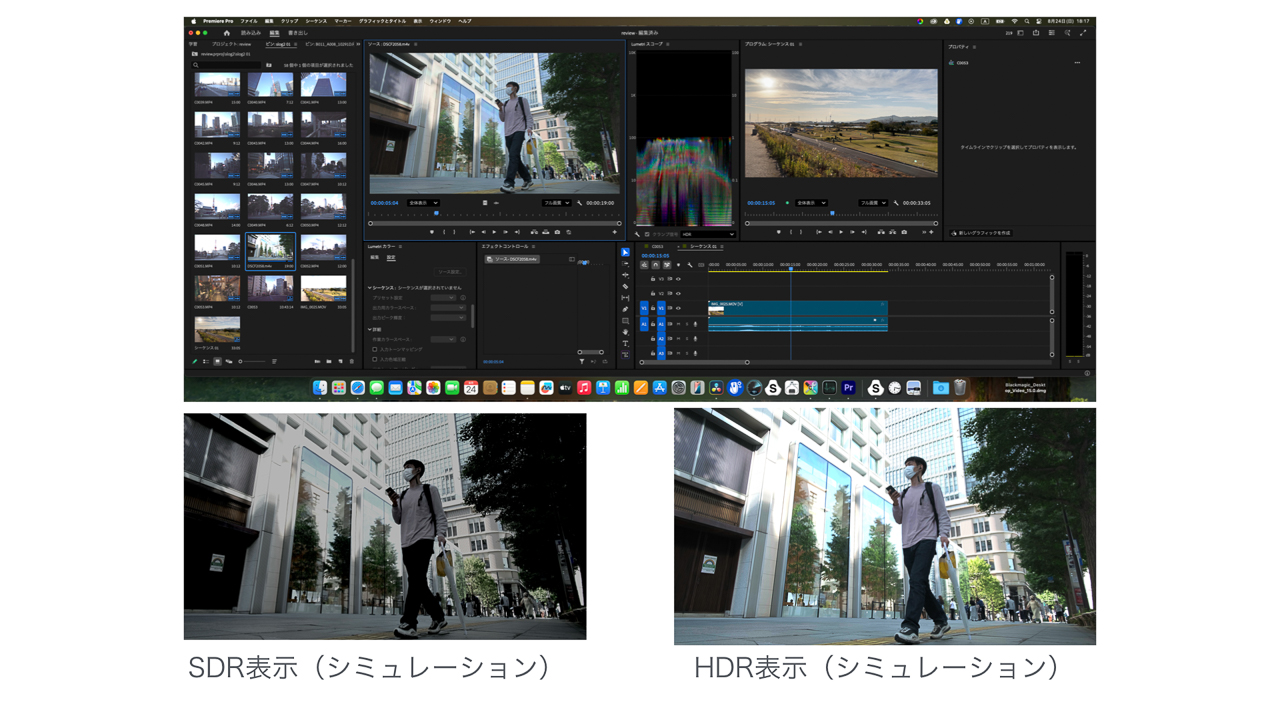Image resolution: width=1280 pixels, height=720 pixels.
Task: Open the シーケンス menu in the menu bar
Action: pos(316,21)
